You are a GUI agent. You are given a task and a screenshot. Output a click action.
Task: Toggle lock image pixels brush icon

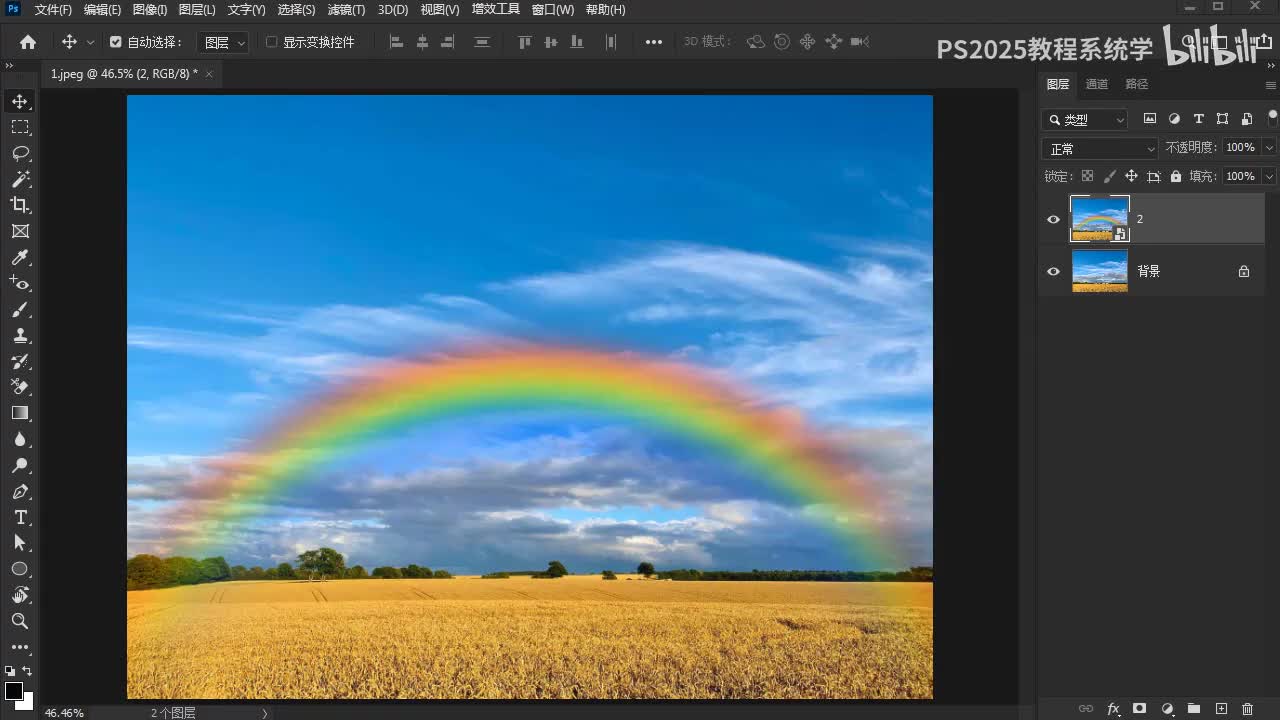tap(1109, 176)
